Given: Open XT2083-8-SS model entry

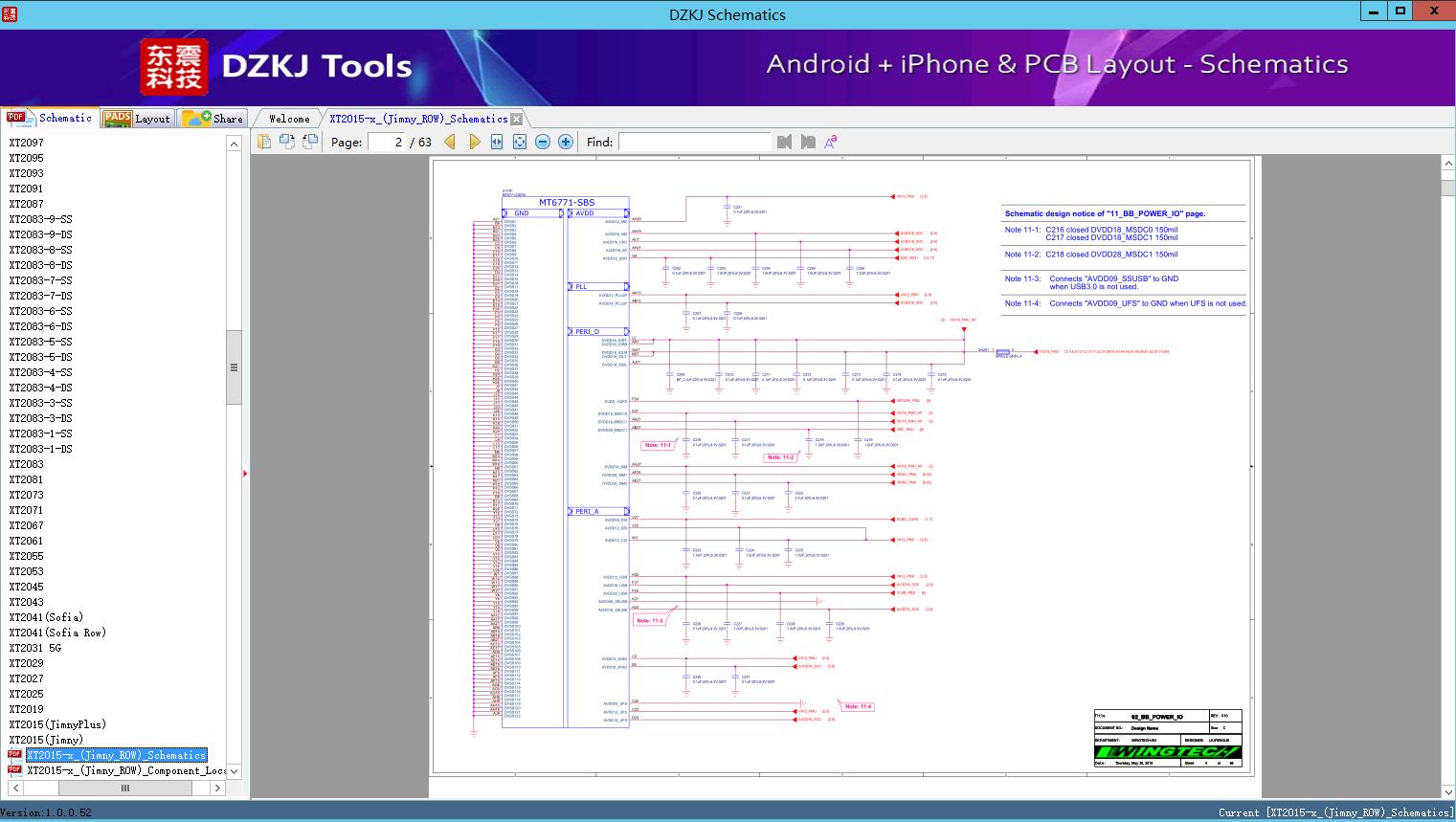Looking at the screenshot, I should tap(40, 250).
